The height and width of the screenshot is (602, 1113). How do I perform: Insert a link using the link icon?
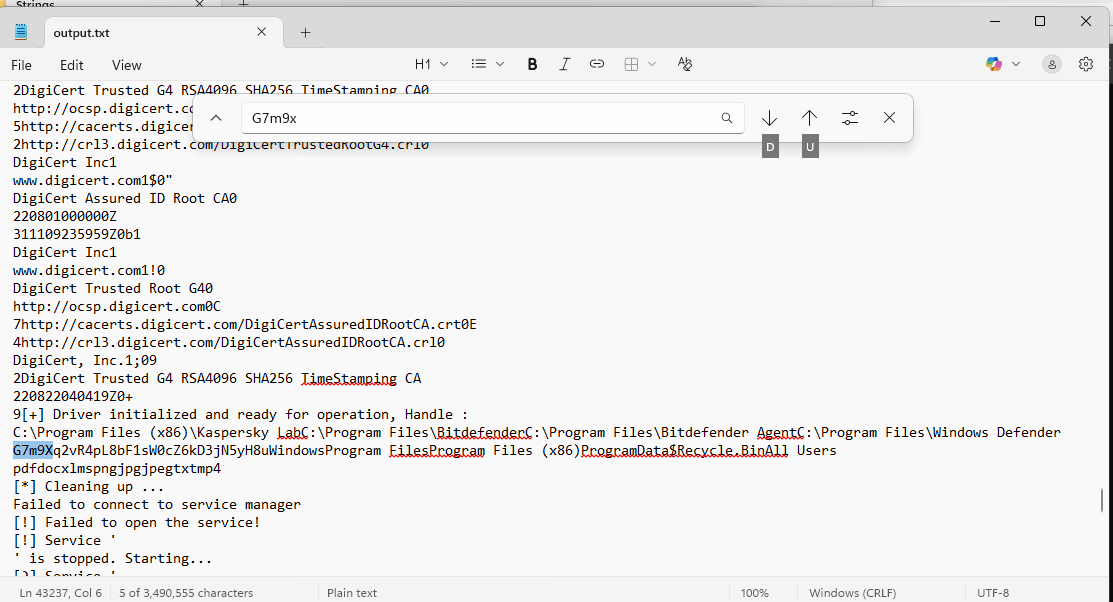pos(597,64)
